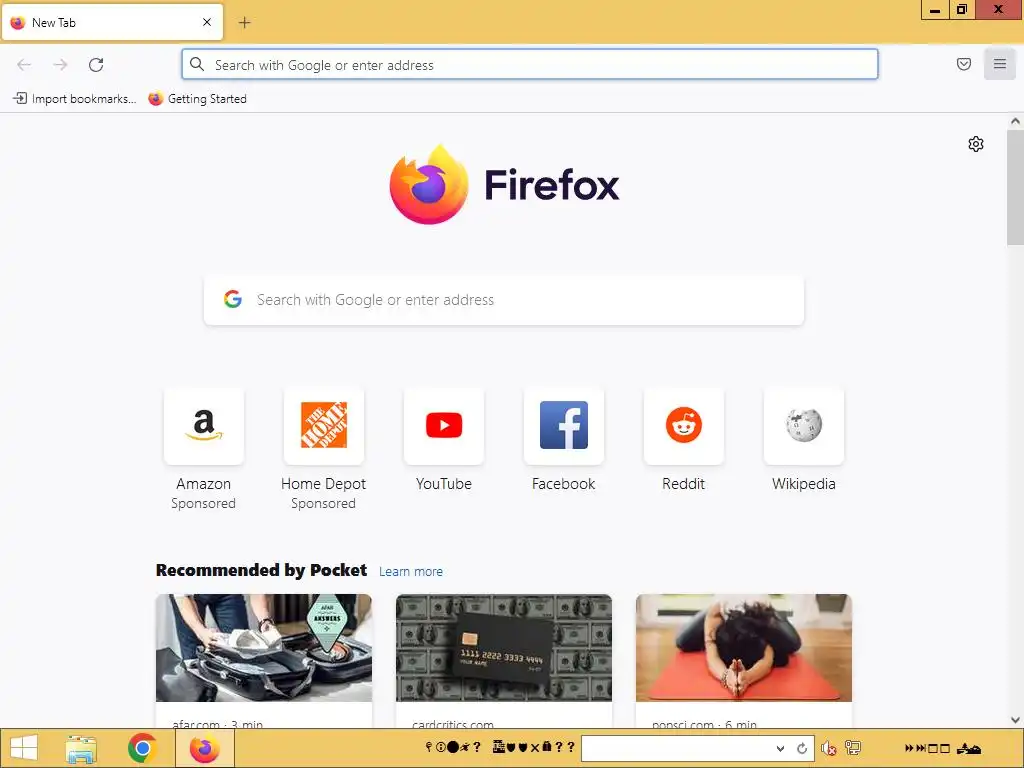Click the Google G icon in search box

coord(233,300)
